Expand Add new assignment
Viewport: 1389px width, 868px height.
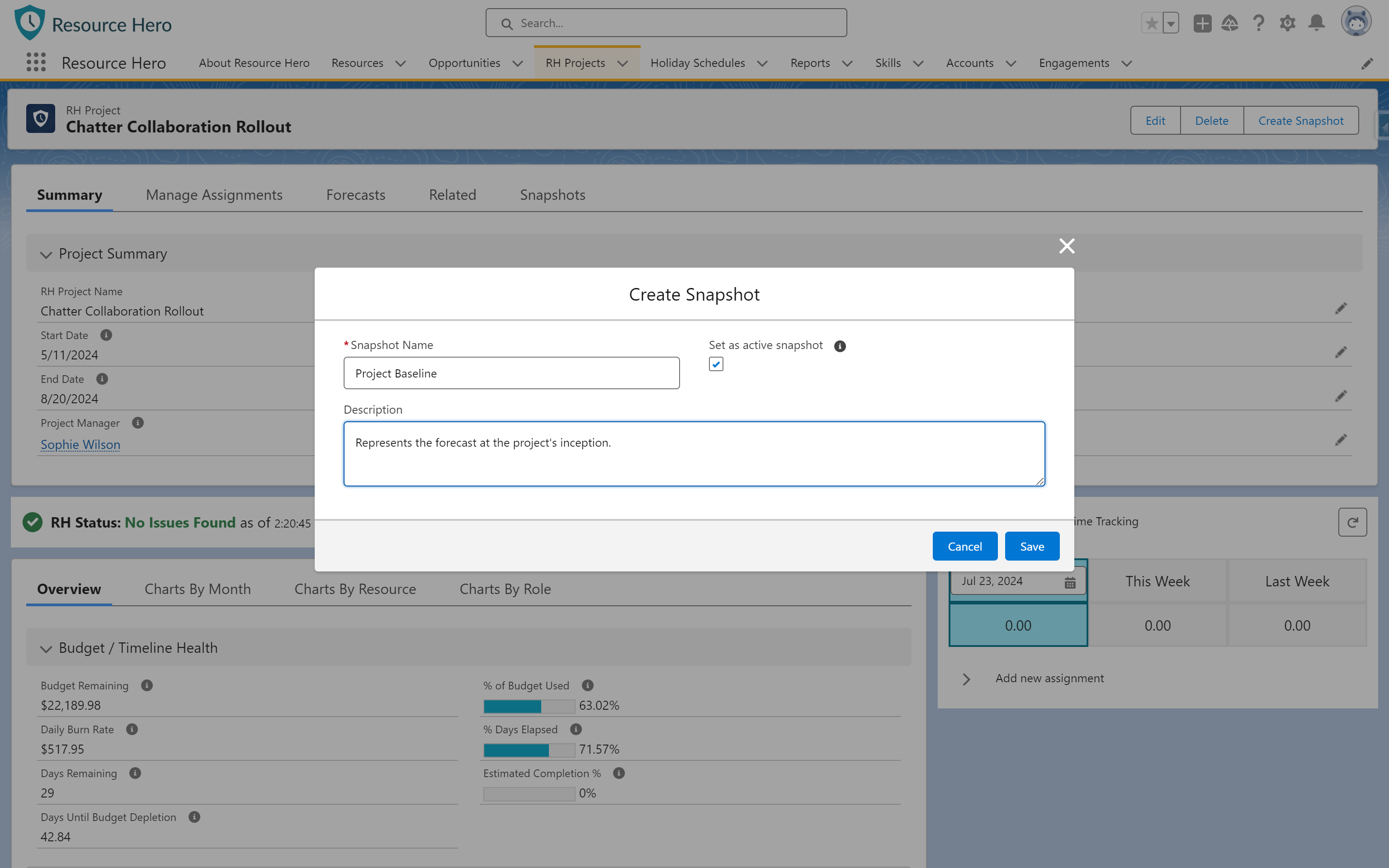(x=967, y=679)
